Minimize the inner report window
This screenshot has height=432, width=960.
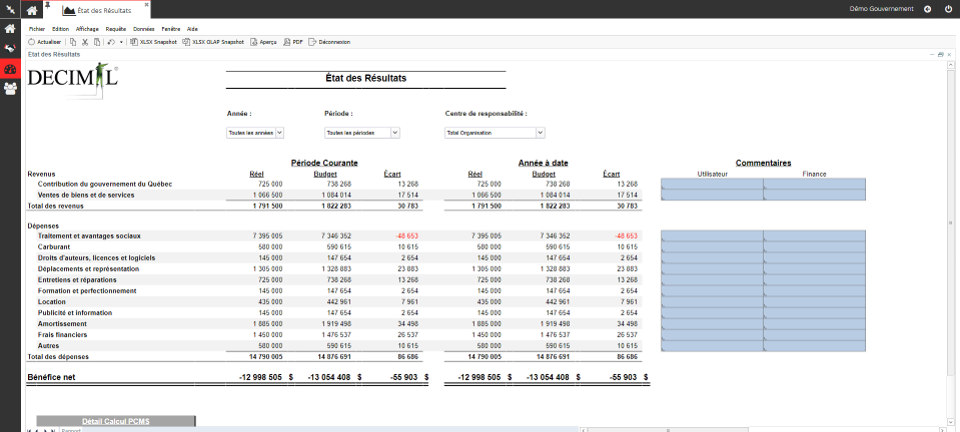(932, 54)
